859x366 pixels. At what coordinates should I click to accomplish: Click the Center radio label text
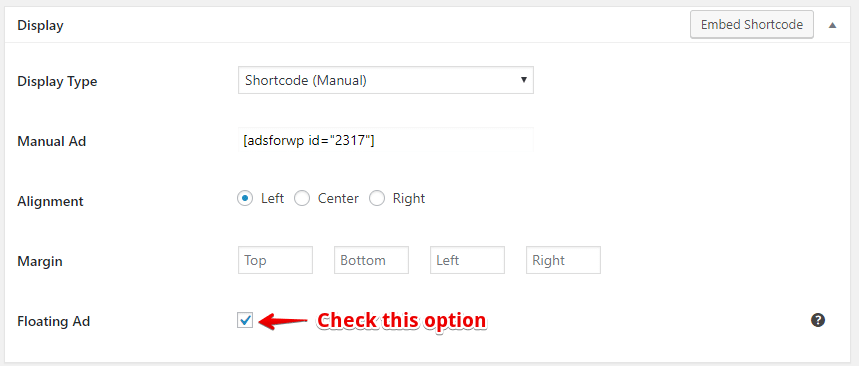click(338, 198)
